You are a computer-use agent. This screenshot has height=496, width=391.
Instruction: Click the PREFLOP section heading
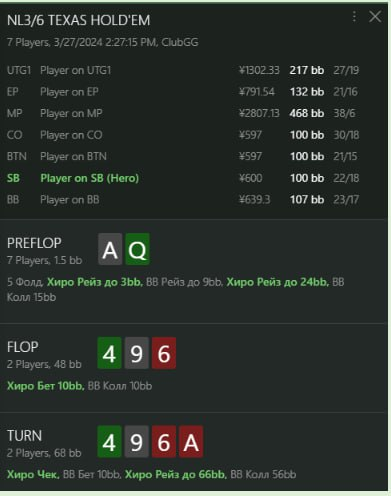pyautogui.click(x=34, y=243)
